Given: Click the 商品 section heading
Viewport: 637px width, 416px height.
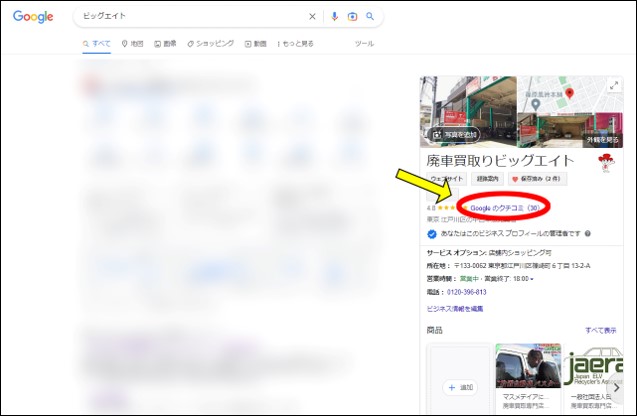Looking at the screenshot, I should [x=434, y=330].
